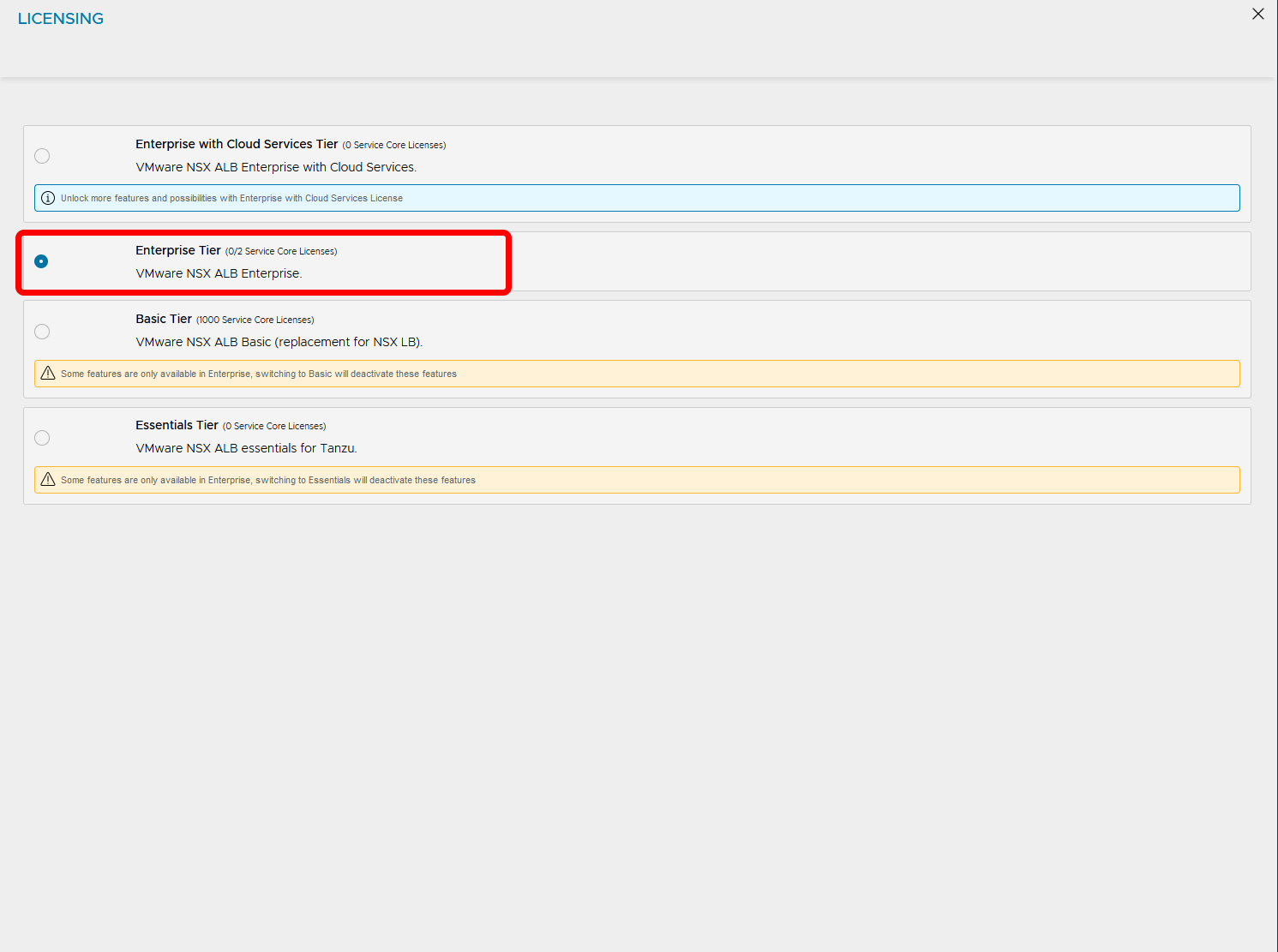Click the 'Essentials Tier' heading
This screenshot has width=1278, height=952.
177,425
